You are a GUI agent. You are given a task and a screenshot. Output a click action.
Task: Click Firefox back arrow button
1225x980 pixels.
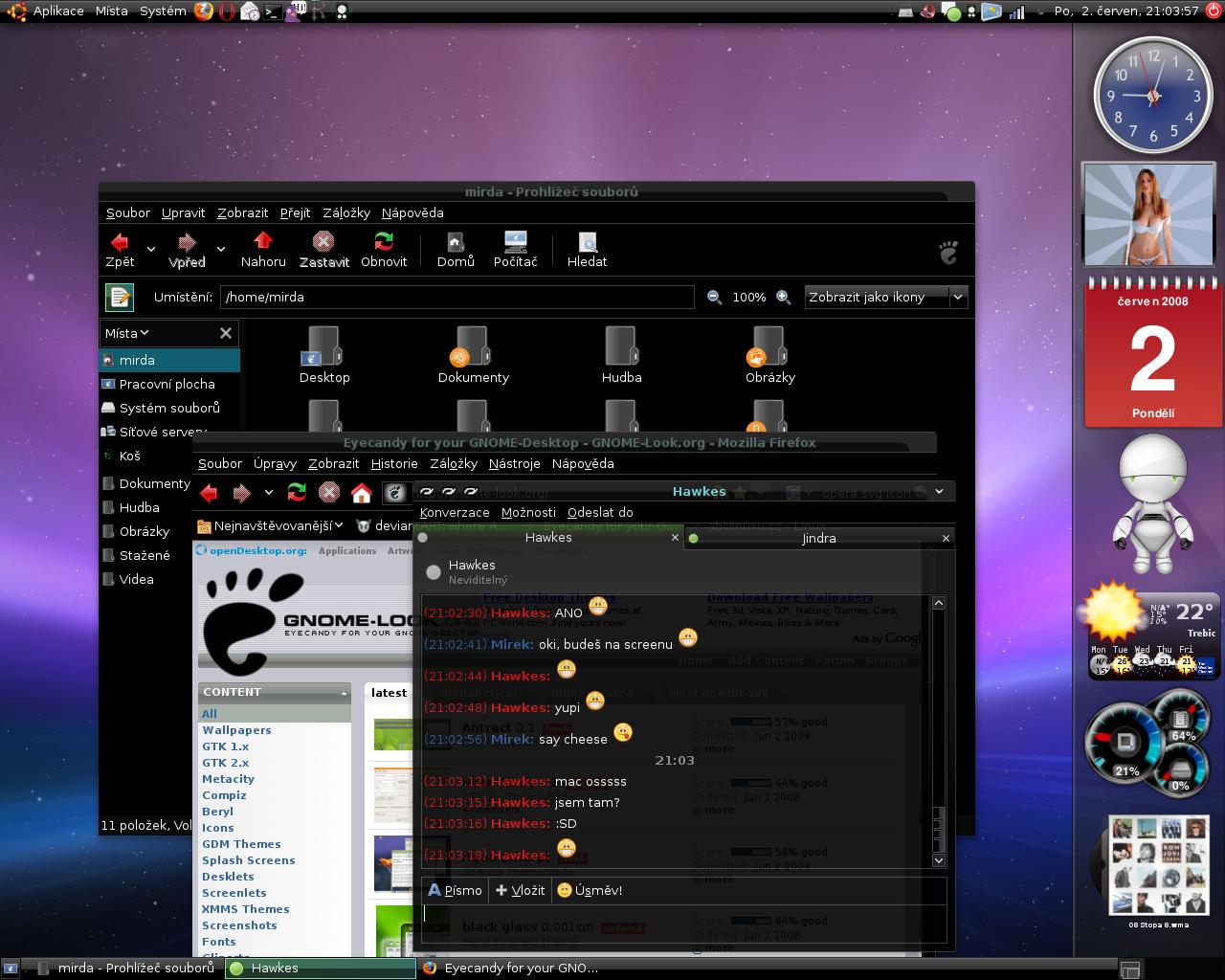point(209,493)
